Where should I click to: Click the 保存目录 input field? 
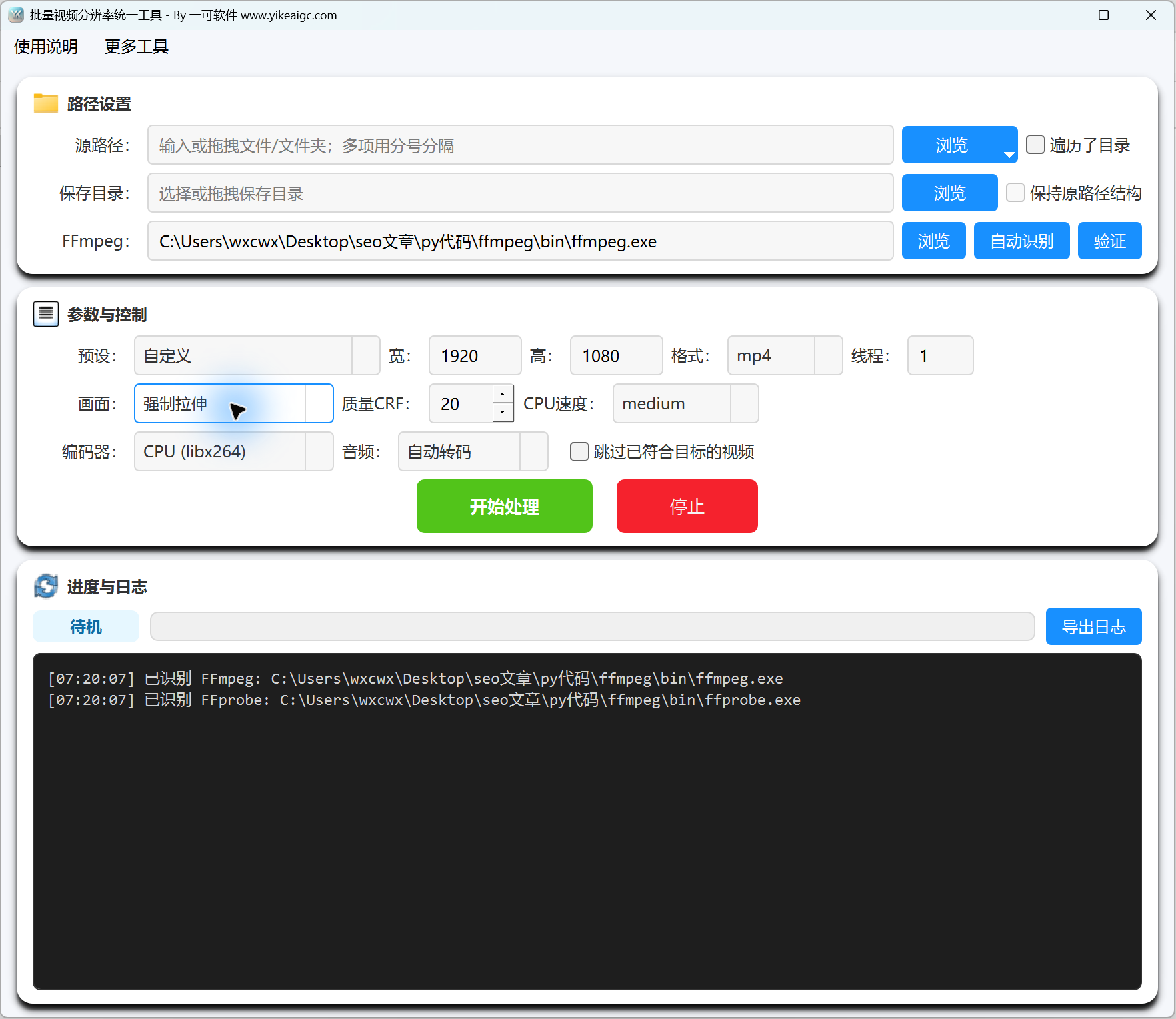(521, 193)
